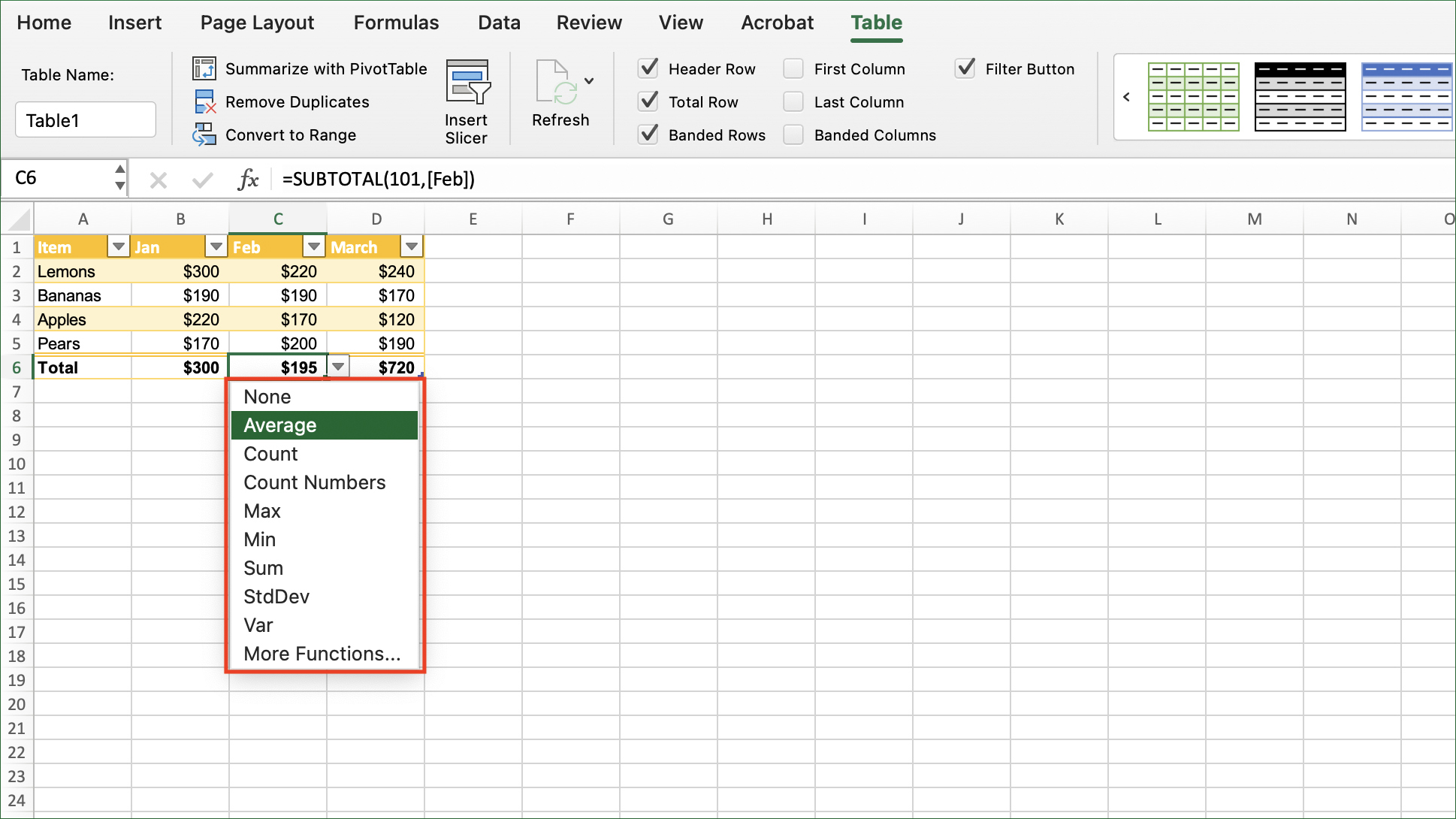Click the Remove Duplicates icon
The width and height of the screenshot is (1456, 819).
(204, 101)
